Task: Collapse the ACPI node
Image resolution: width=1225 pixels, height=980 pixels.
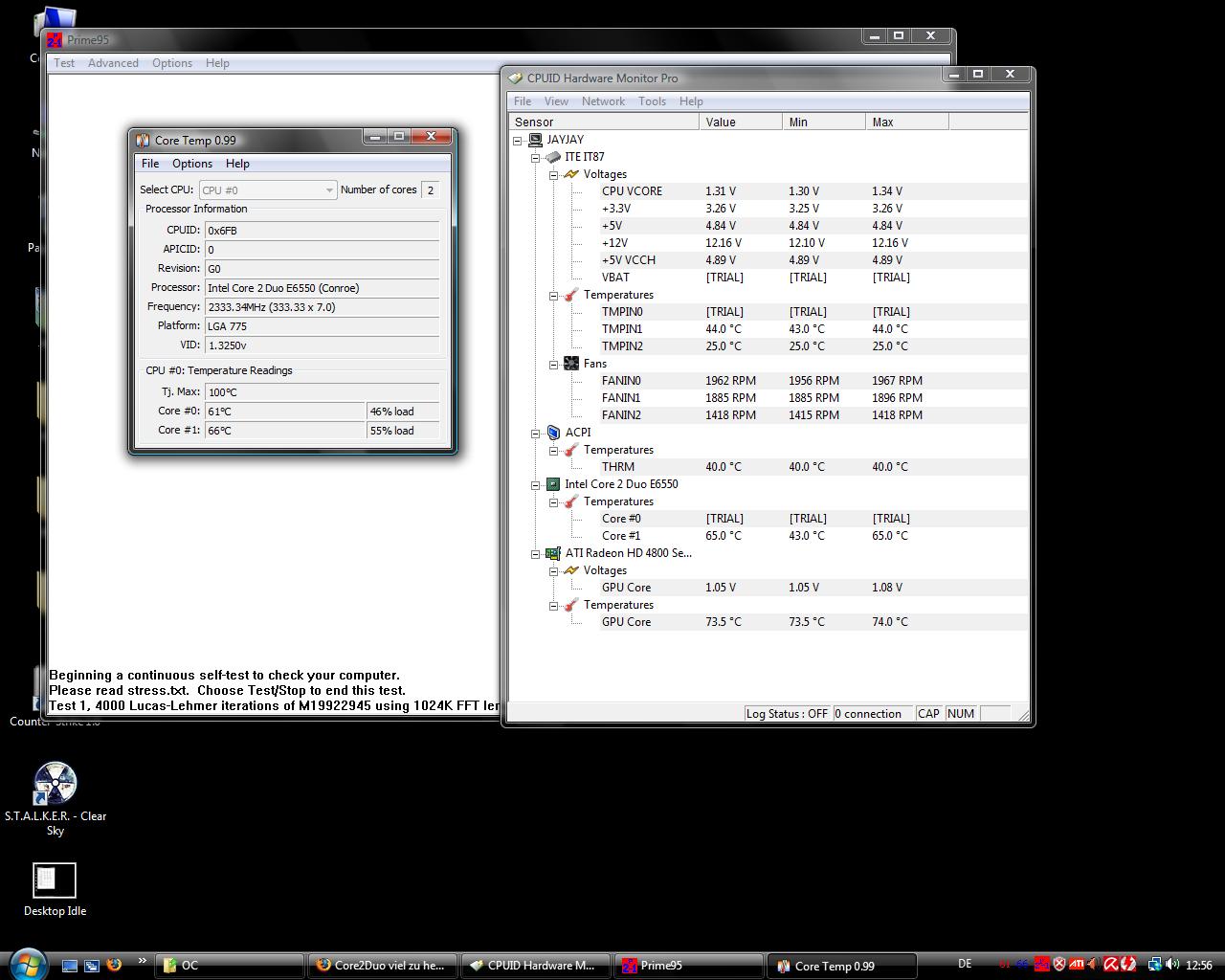Action: point(536,433)
